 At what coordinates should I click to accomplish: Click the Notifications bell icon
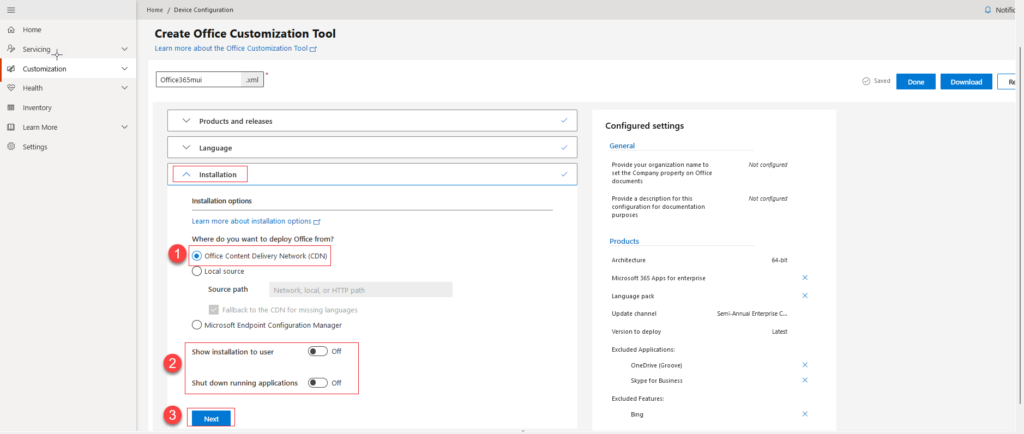(x=987, y=10)
